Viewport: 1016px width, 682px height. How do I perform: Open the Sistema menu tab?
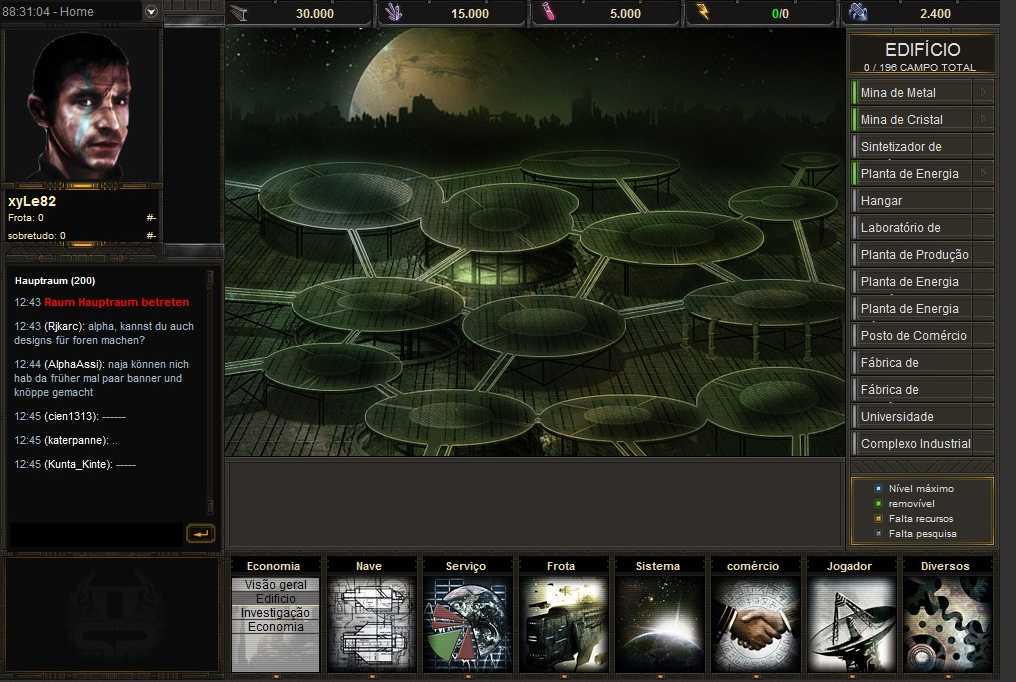point(658,566)
